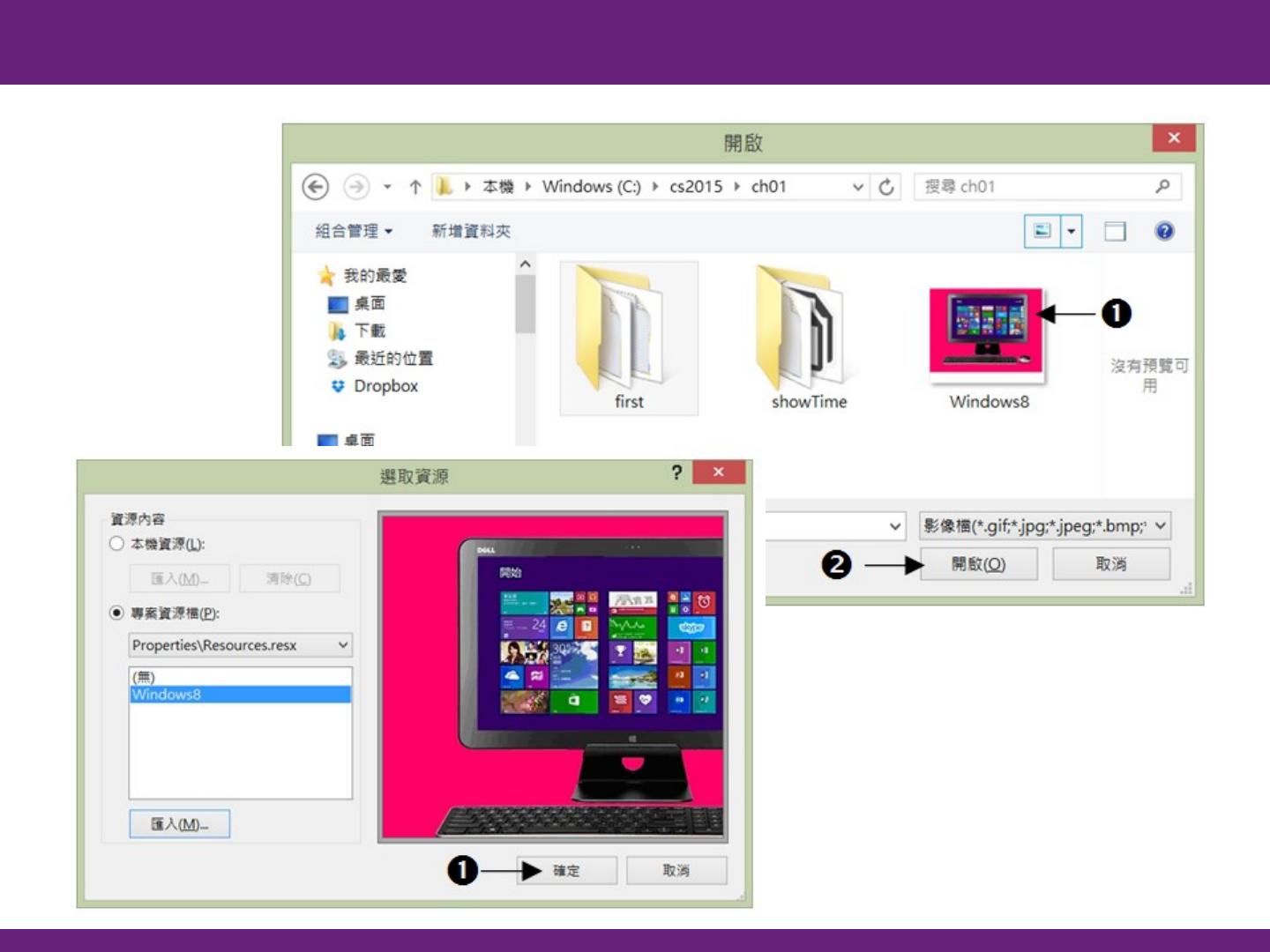This screenshot has height=952, width=1270.
Task: Open the showTime folder icon
Action: (x=807, y=329)
